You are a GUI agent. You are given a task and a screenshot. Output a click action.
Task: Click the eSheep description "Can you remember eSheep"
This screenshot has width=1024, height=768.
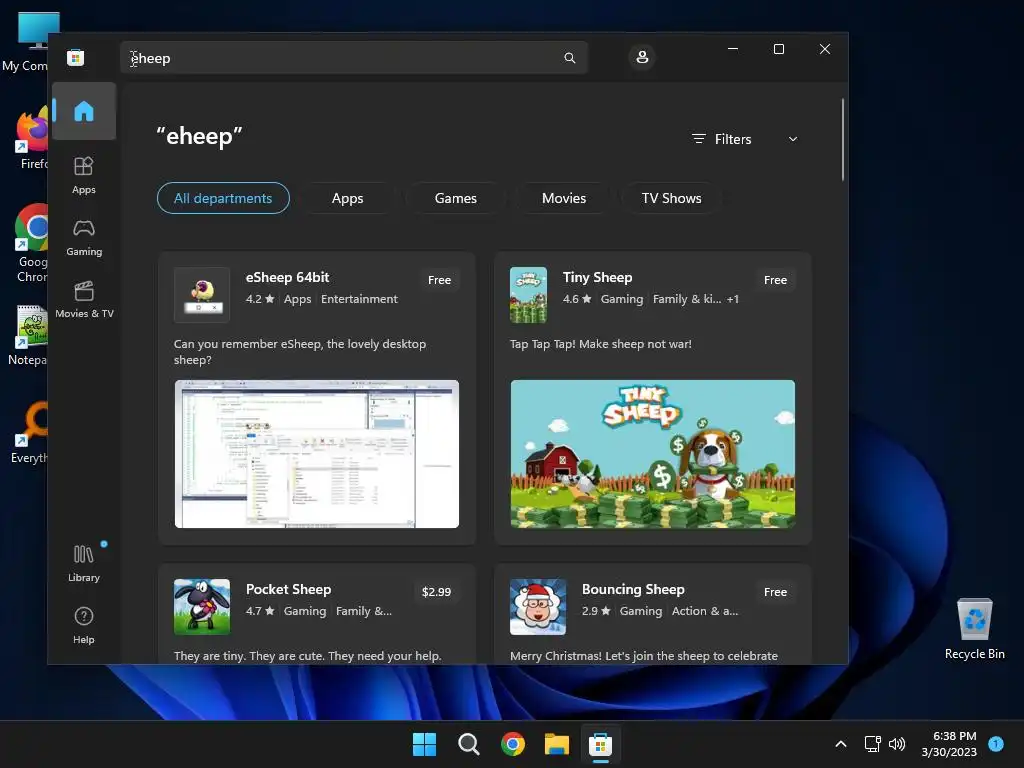[x=300, y=351]
